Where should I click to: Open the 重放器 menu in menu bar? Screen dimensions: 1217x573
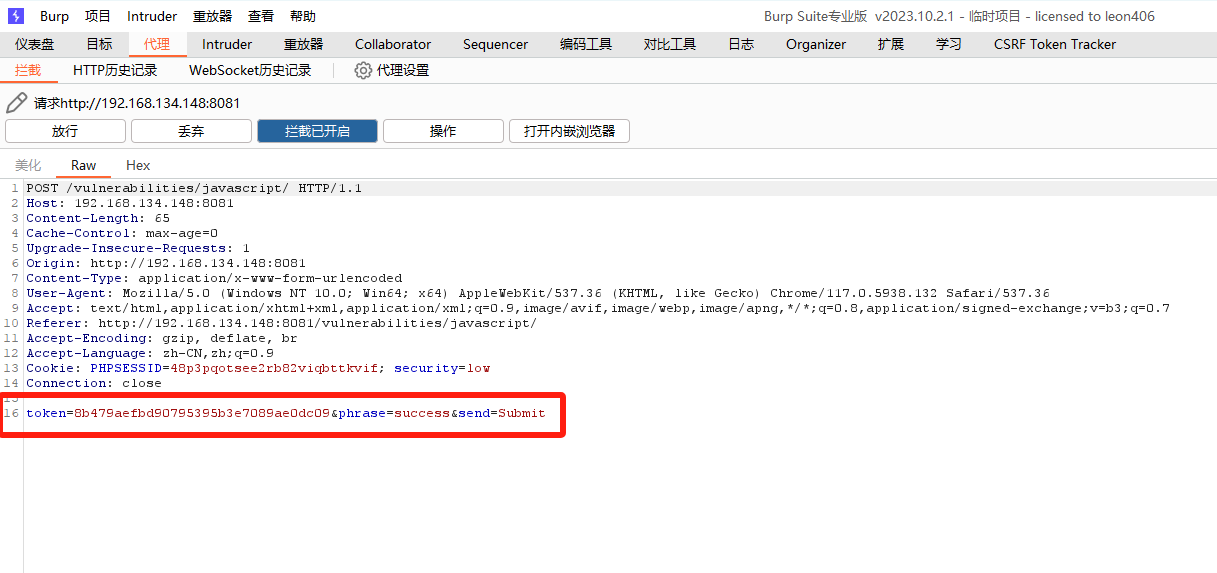212,16
